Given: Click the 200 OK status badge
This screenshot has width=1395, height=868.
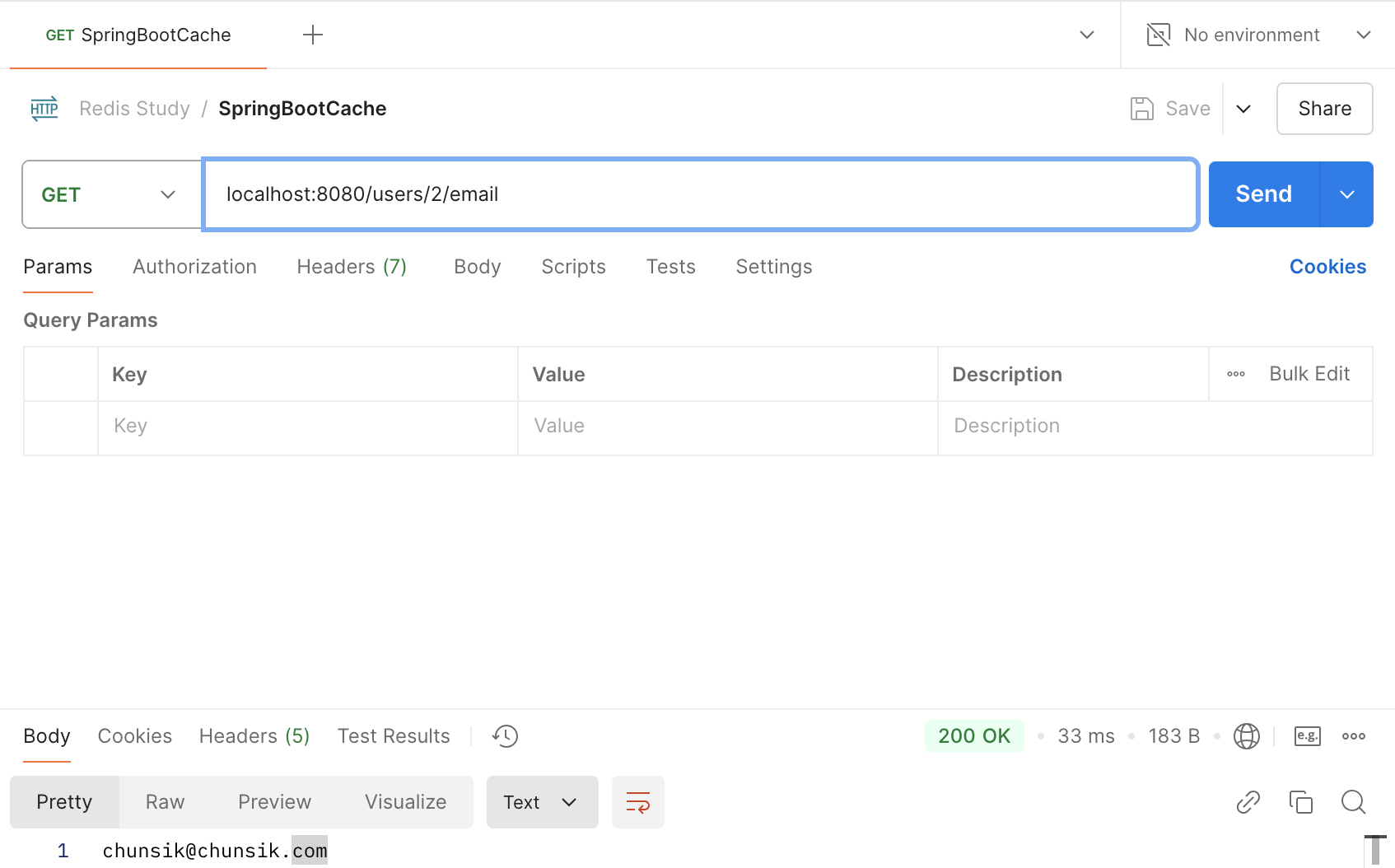Looking at the screenshot, I should (x=974, y=736).
